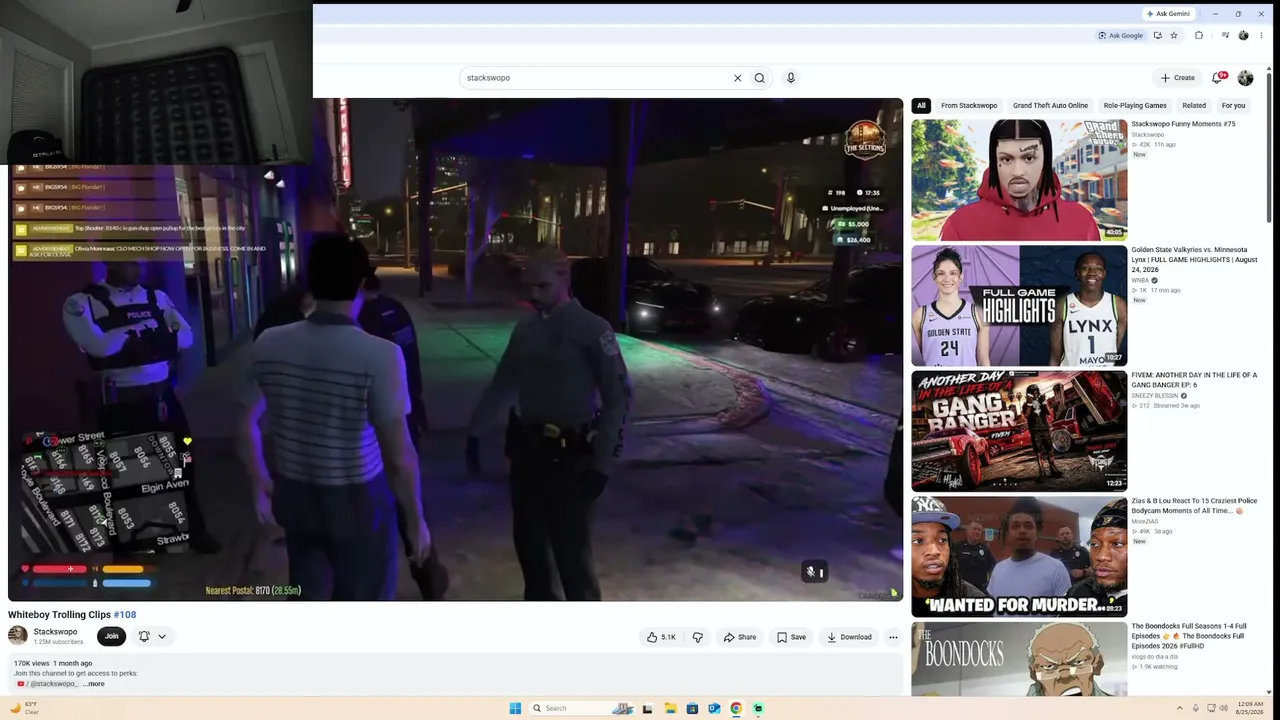1280x720 pixels.
Task: Click the video player to pause playback
Action: (x=455, y=349)
